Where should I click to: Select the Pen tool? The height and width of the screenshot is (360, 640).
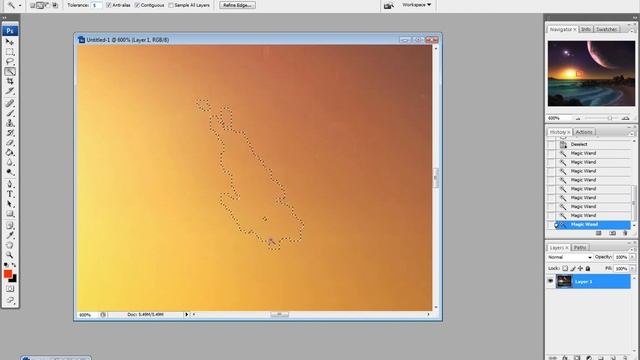tap(10, 184)
